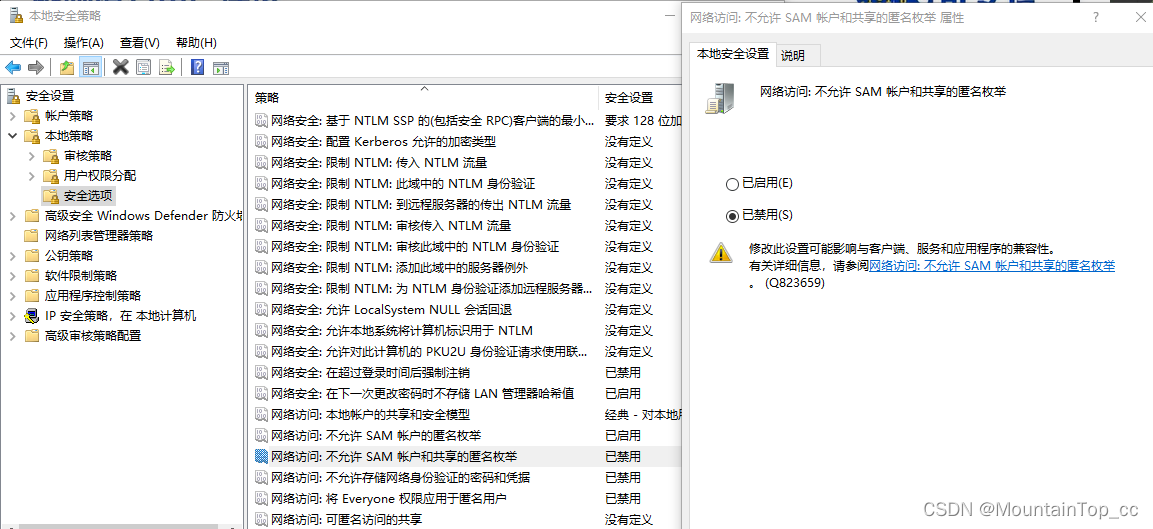
Task: Open the 网络访问: 不允许 SAM 帐户和共享的匿名枚举 help link
Action: tap(992, 266)
